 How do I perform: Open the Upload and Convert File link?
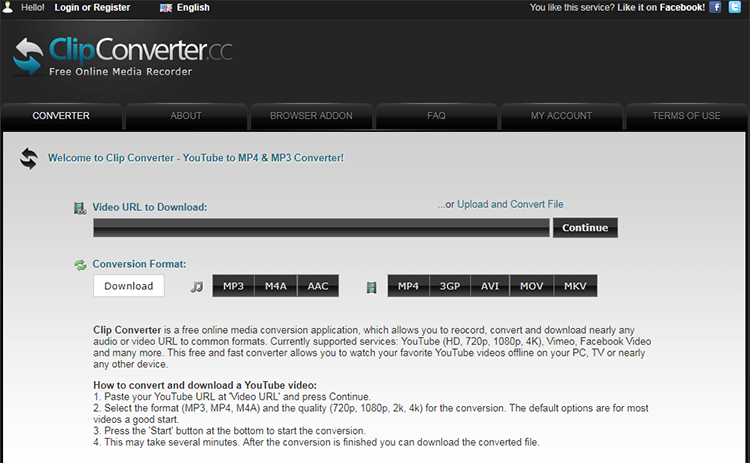pos(510,204)
